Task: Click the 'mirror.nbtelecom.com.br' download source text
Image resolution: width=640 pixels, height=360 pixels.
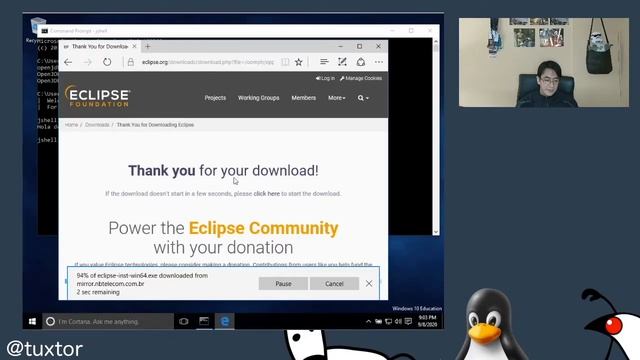Action: (x=110, y=284)
